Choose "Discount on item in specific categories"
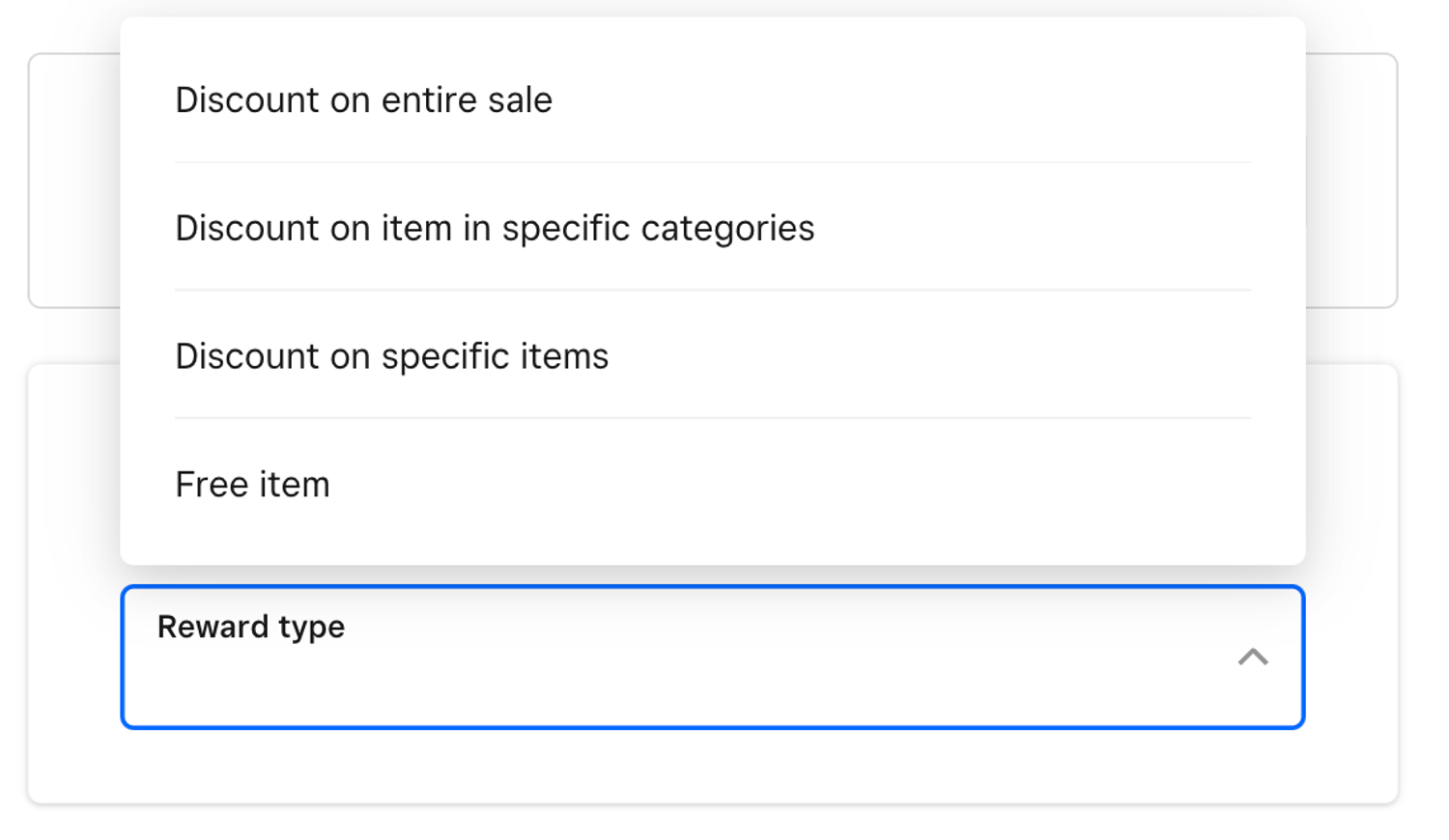 tap(495, 229)
